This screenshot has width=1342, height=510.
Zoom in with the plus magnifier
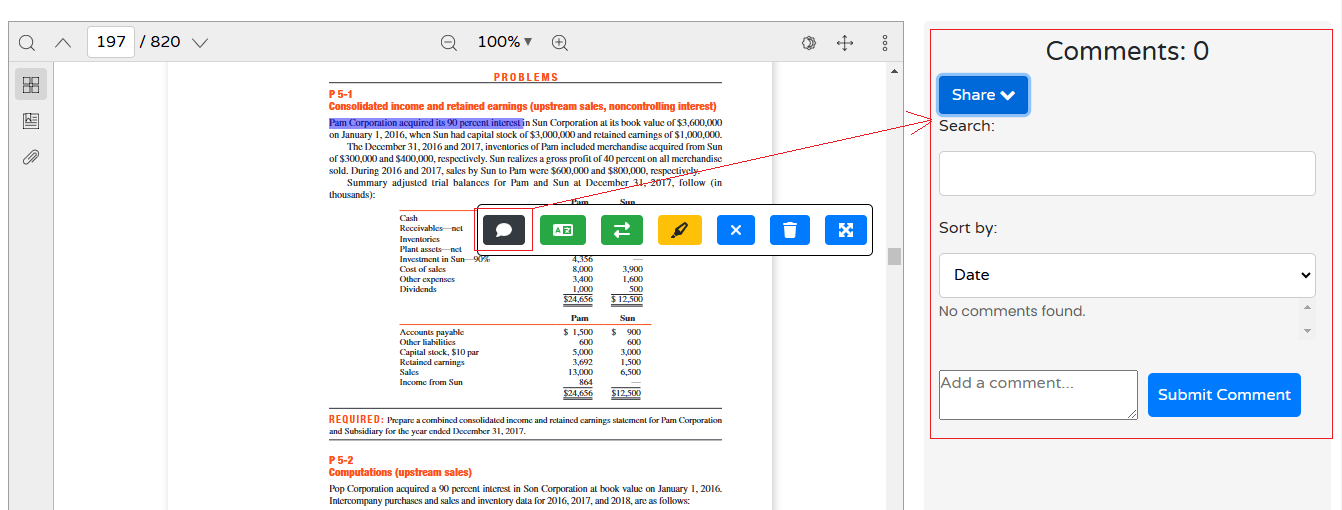coord(560,42)
